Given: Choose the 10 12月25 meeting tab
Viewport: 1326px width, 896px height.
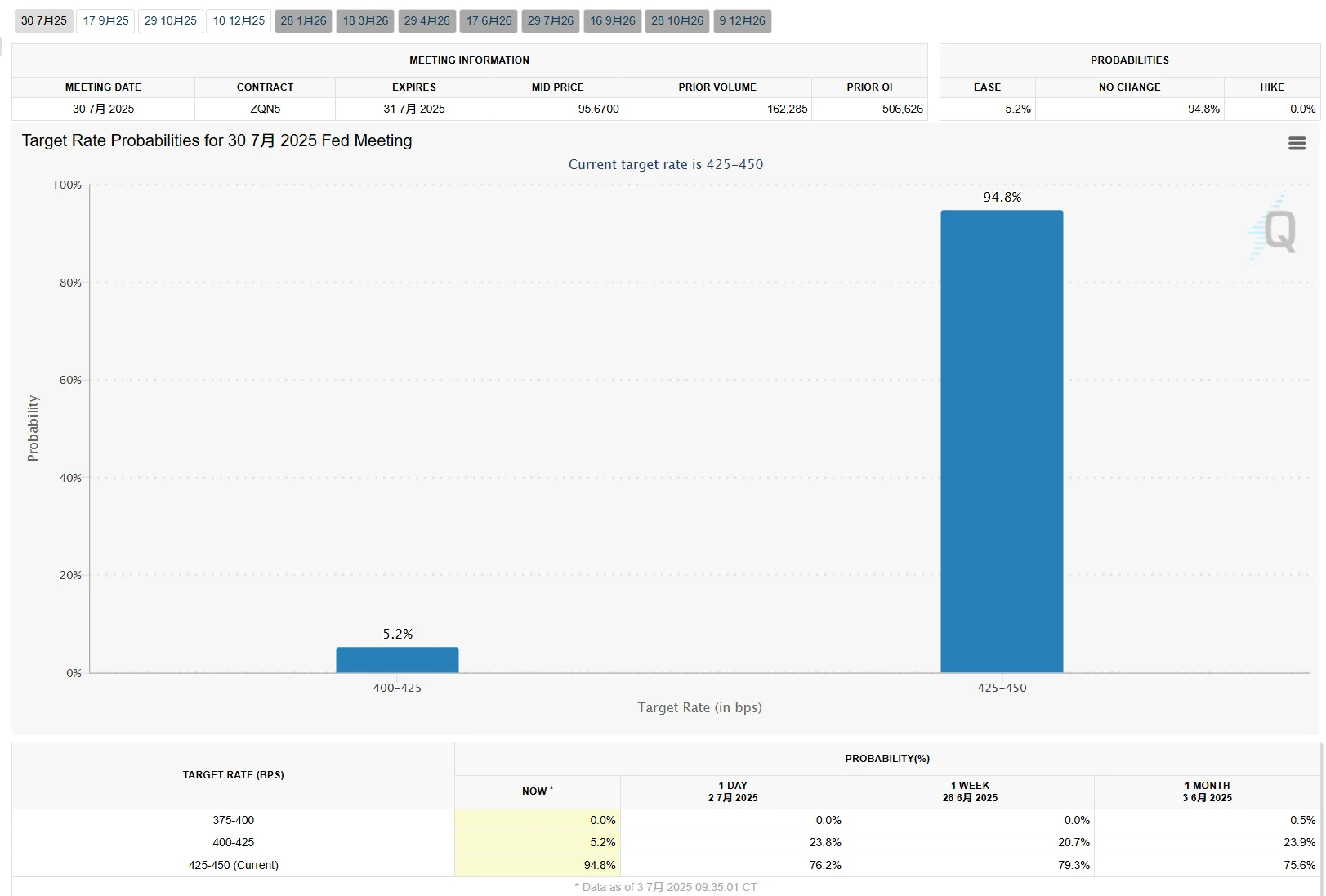Looking at the screenshot, I should (x=239, y=20).
